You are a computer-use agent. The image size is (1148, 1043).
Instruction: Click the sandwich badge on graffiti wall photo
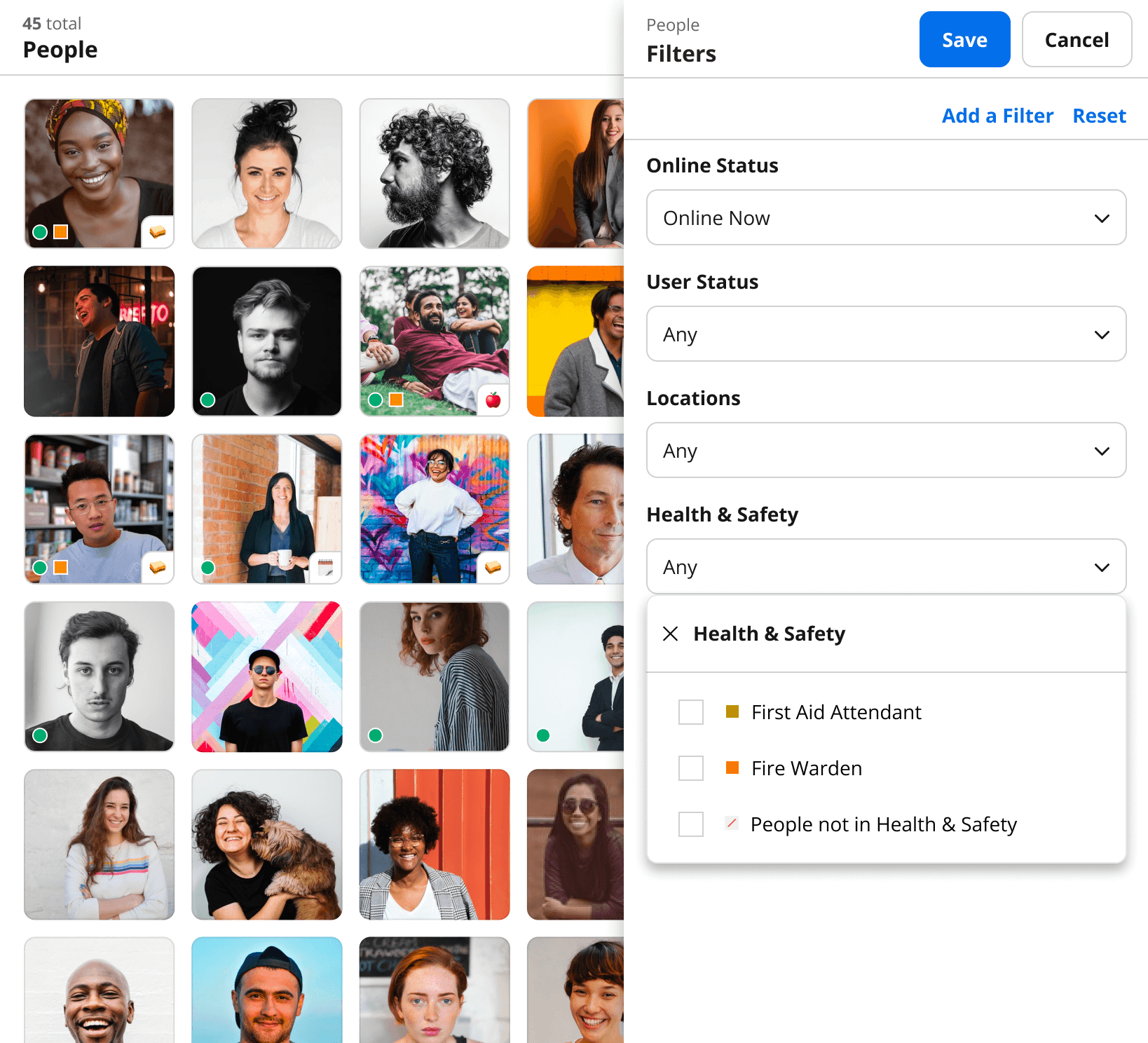pos(493,567)
